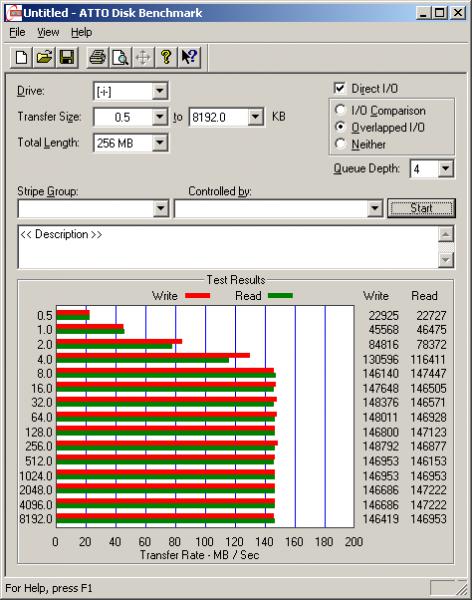Open the Total Length 256 MB dropdown

160,143
